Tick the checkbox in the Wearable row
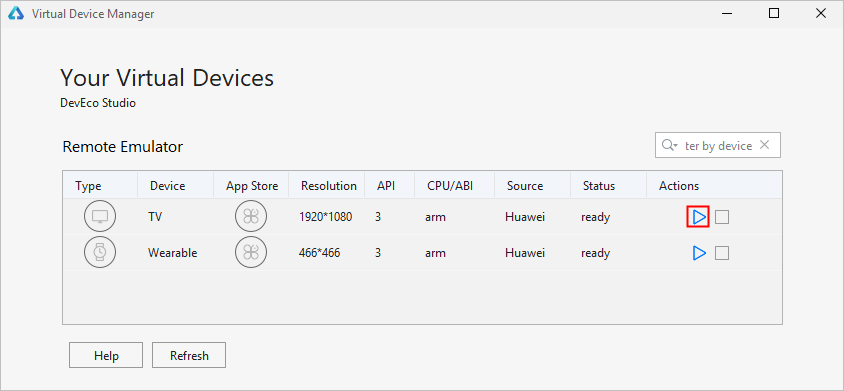Image resolution: width=844 pixels, height=391 pixels. (x=722, y=253)
